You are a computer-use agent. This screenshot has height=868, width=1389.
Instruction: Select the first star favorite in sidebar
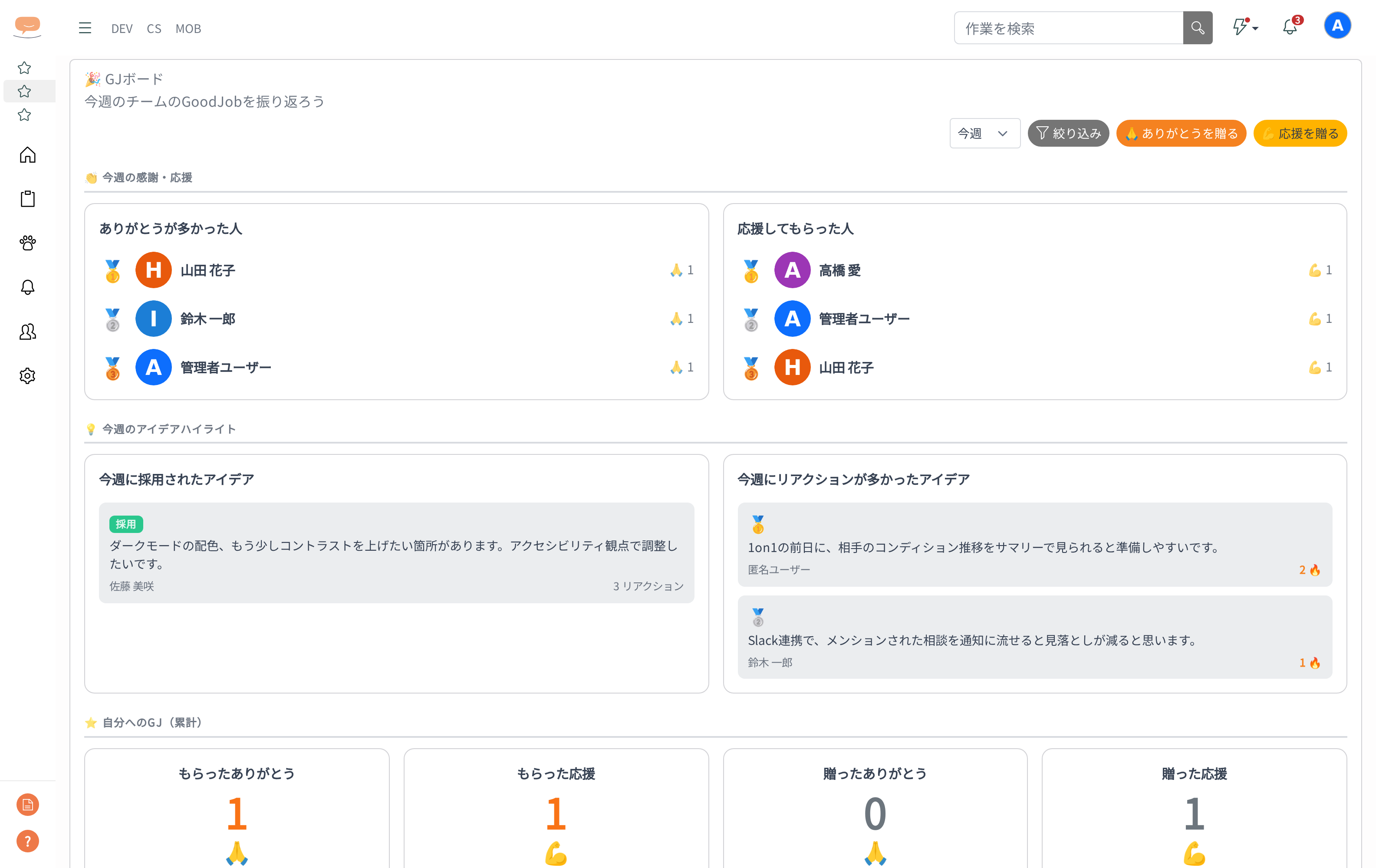pyautogui.click(x=24, y=68)
